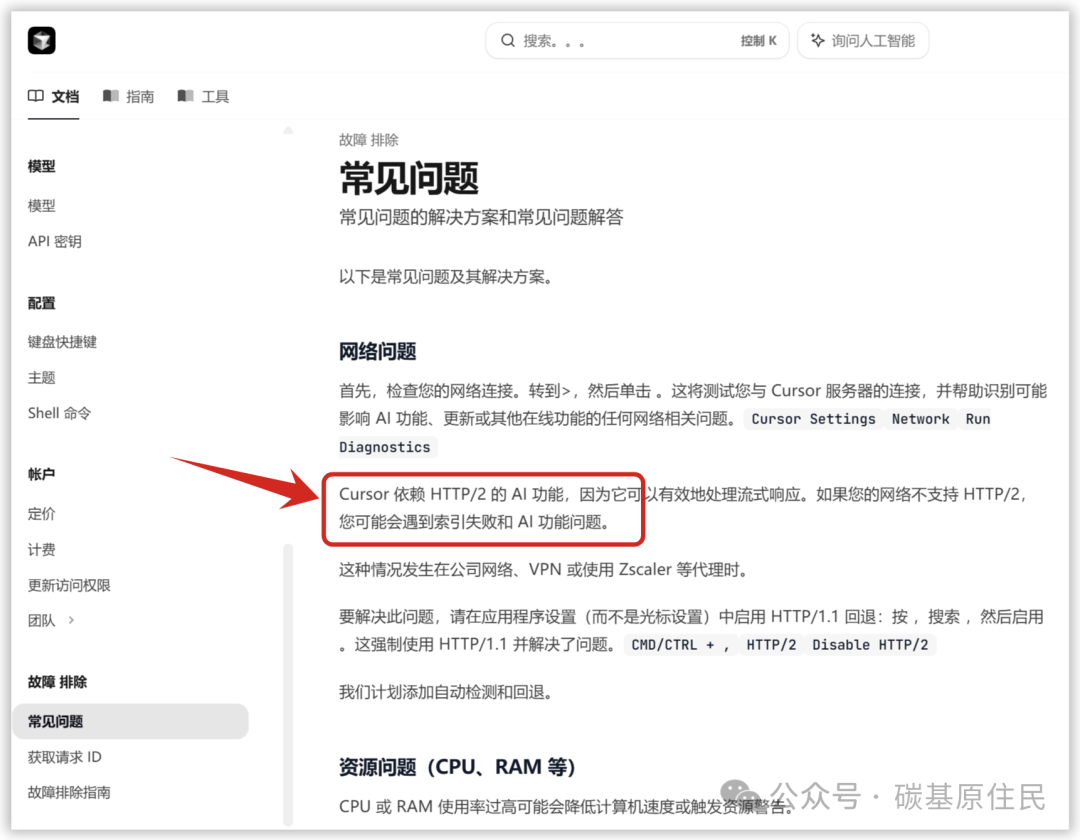
Task: Open the 获取请求 ID page
Action: (x=64, y=757)
